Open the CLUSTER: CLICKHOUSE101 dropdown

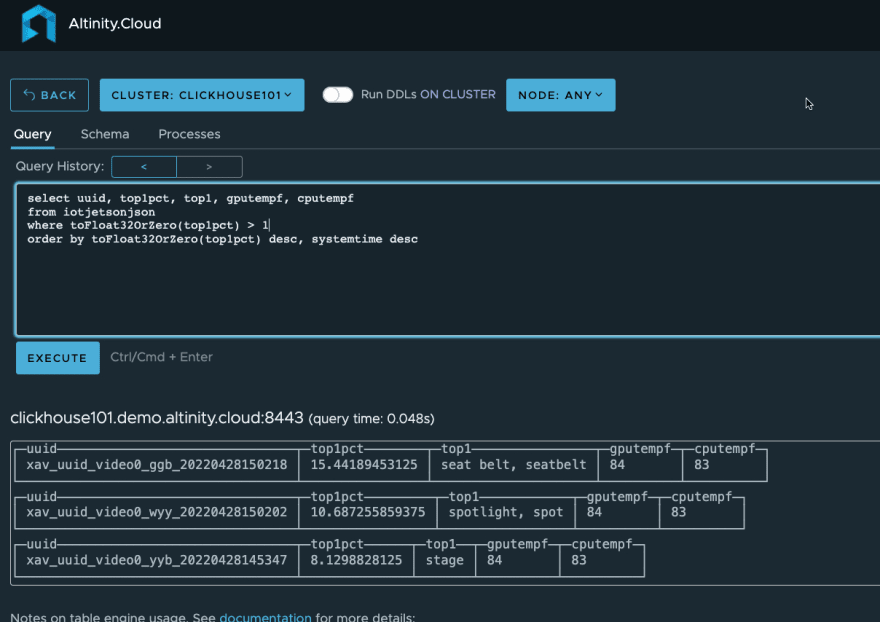[202, 95]
